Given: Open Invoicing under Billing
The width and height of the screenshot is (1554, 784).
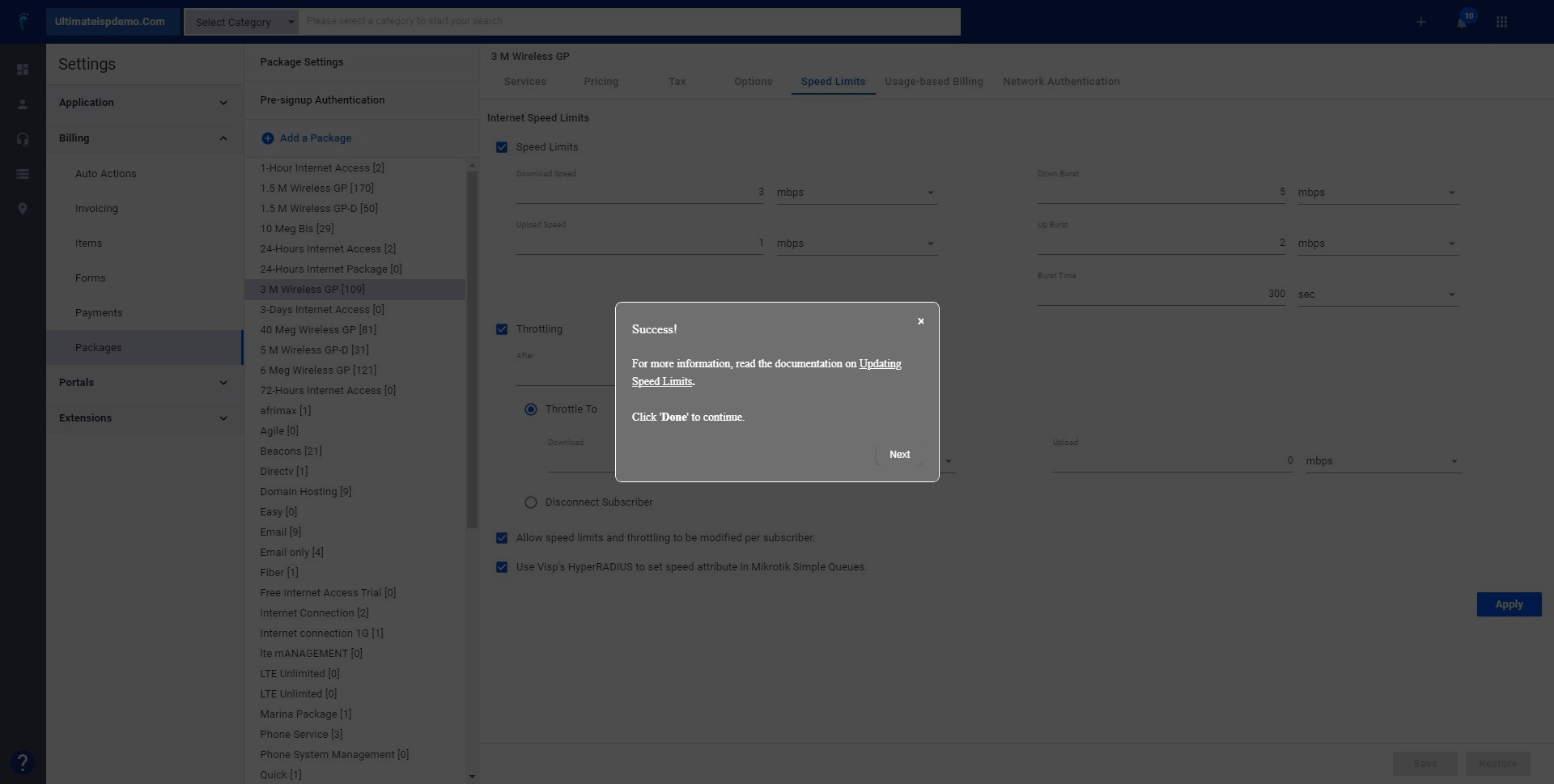Looking at the screenshot, I should (x=96, y=209).
